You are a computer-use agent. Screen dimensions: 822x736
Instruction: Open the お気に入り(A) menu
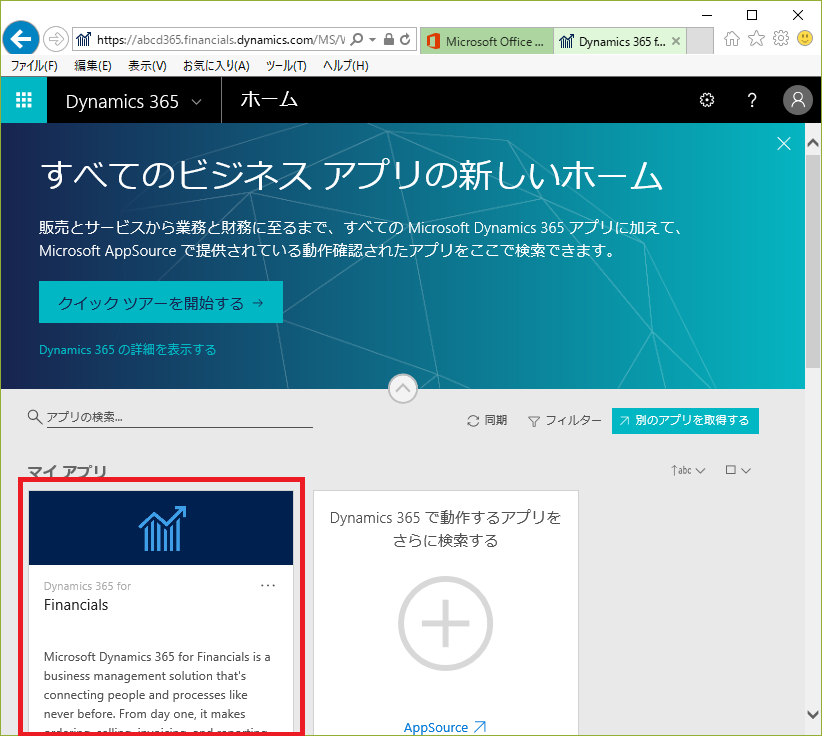click(216, 66)
